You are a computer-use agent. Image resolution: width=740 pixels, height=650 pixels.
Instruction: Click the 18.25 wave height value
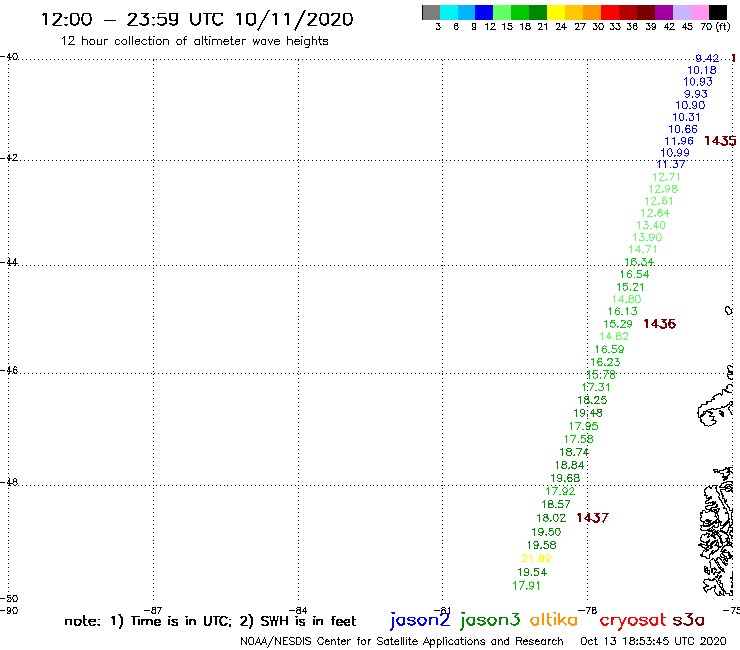tap(592, 400)
